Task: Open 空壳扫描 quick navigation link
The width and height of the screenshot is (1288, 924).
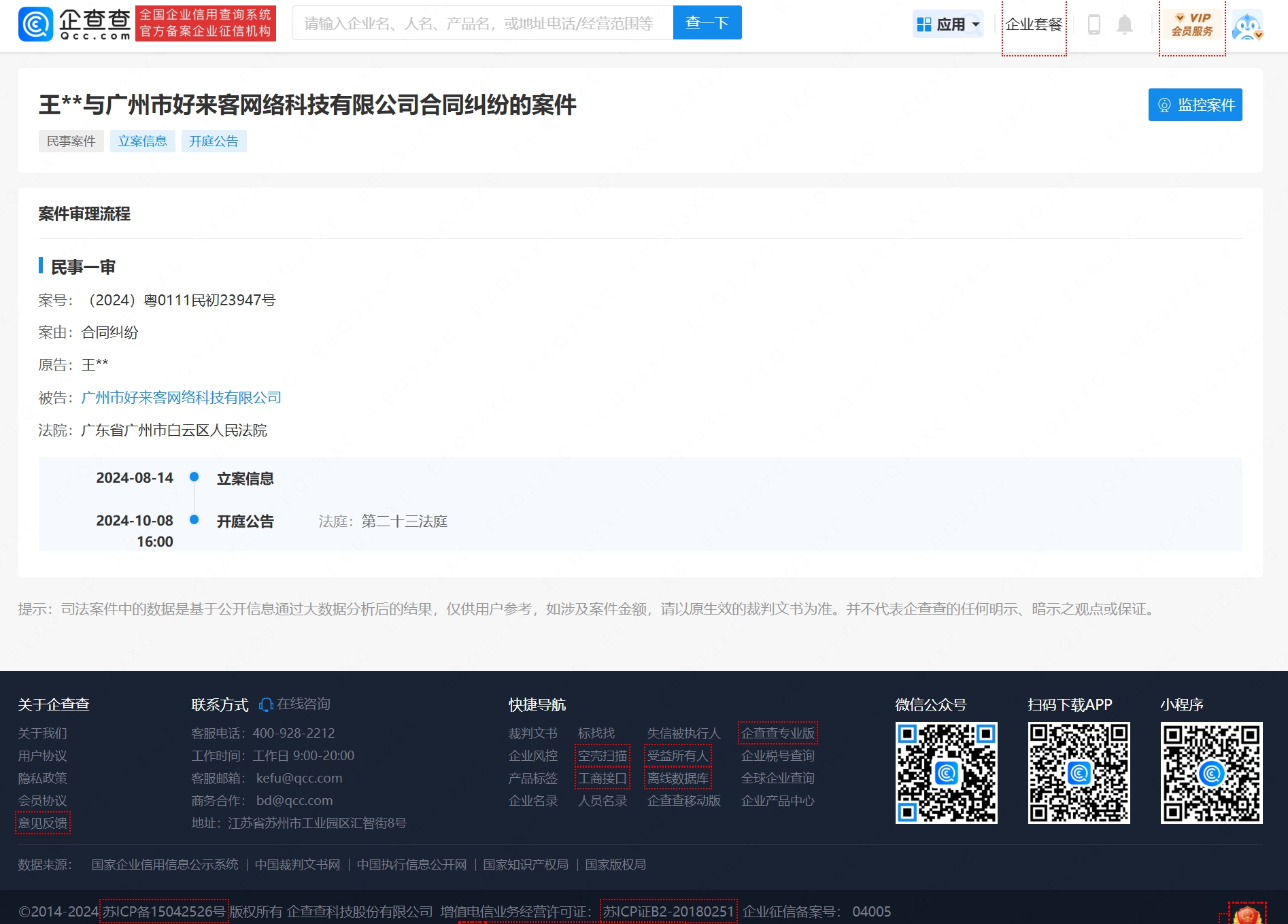Action: [x=603, y=755]
